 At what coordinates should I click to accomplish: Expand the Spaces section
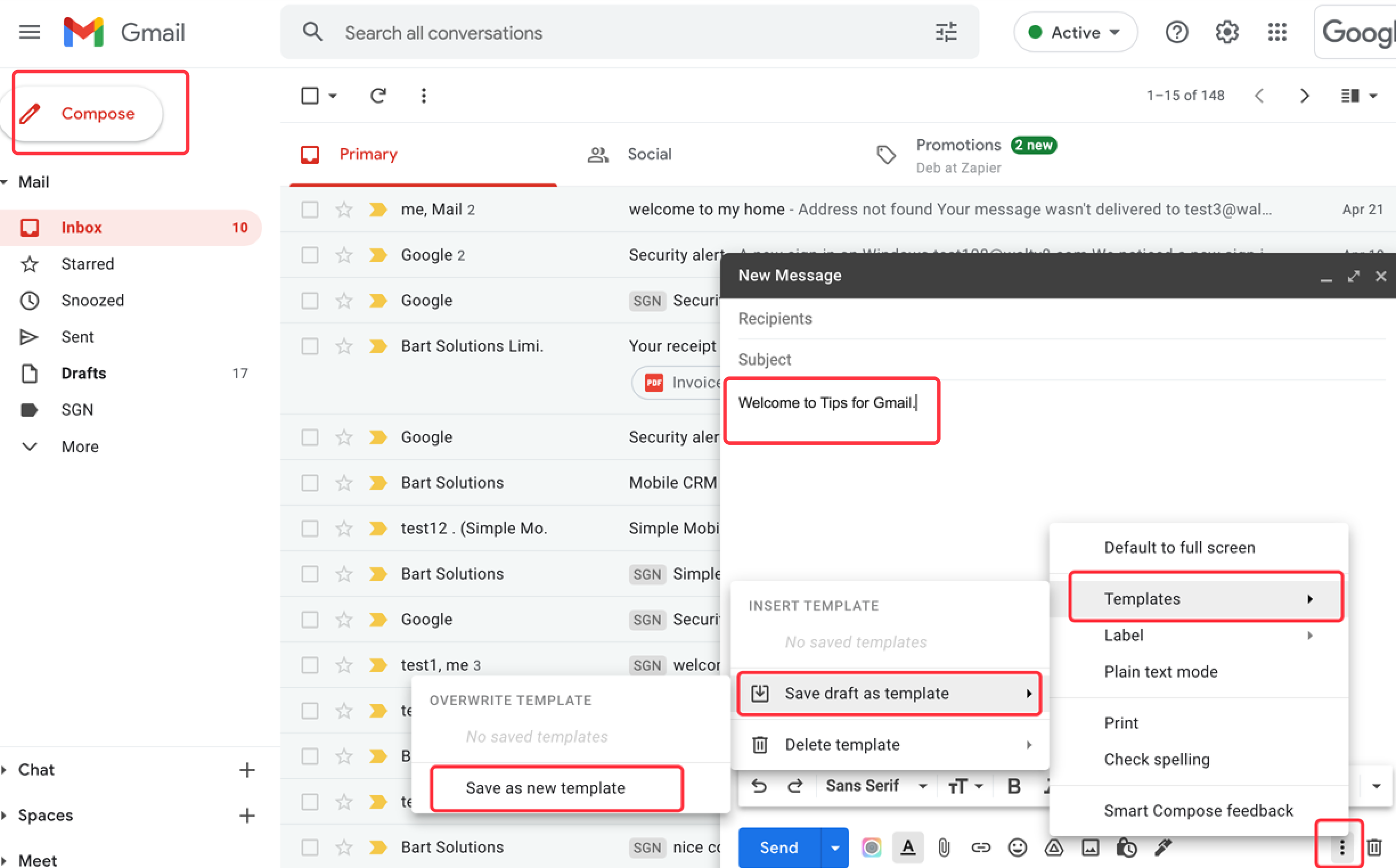pos(5,815)
